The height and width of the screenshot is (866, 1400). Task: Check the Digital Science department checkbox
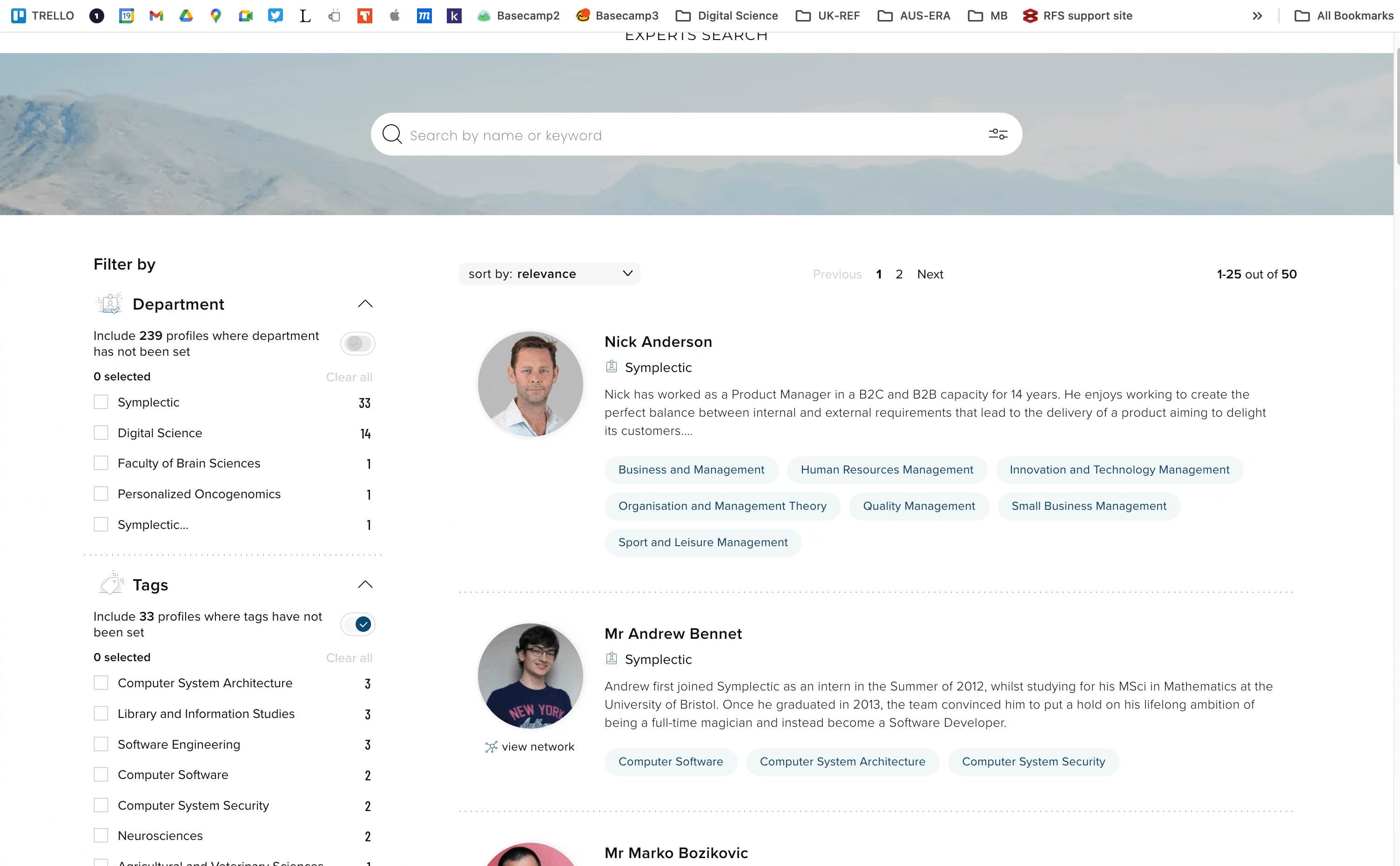click(101, 433)
